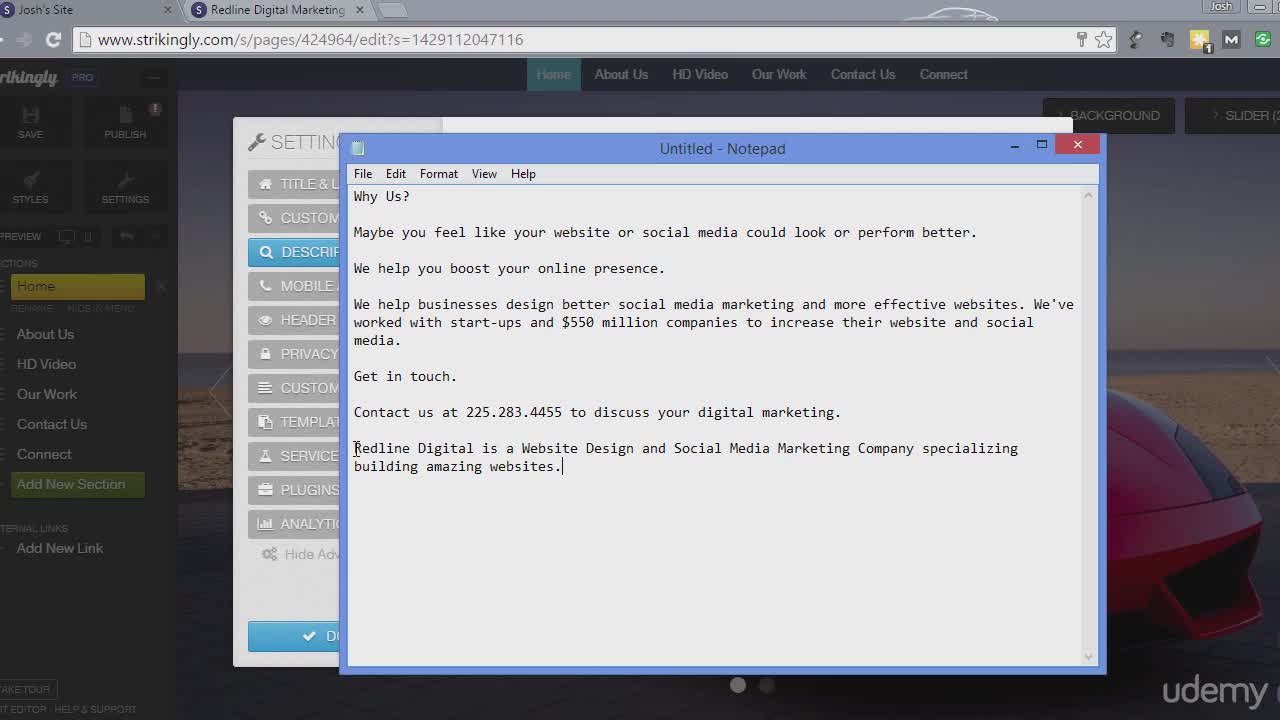Viewport: 1280px width, 720px height.
Task: Click the Take Tour button
Action: point(27,690)
